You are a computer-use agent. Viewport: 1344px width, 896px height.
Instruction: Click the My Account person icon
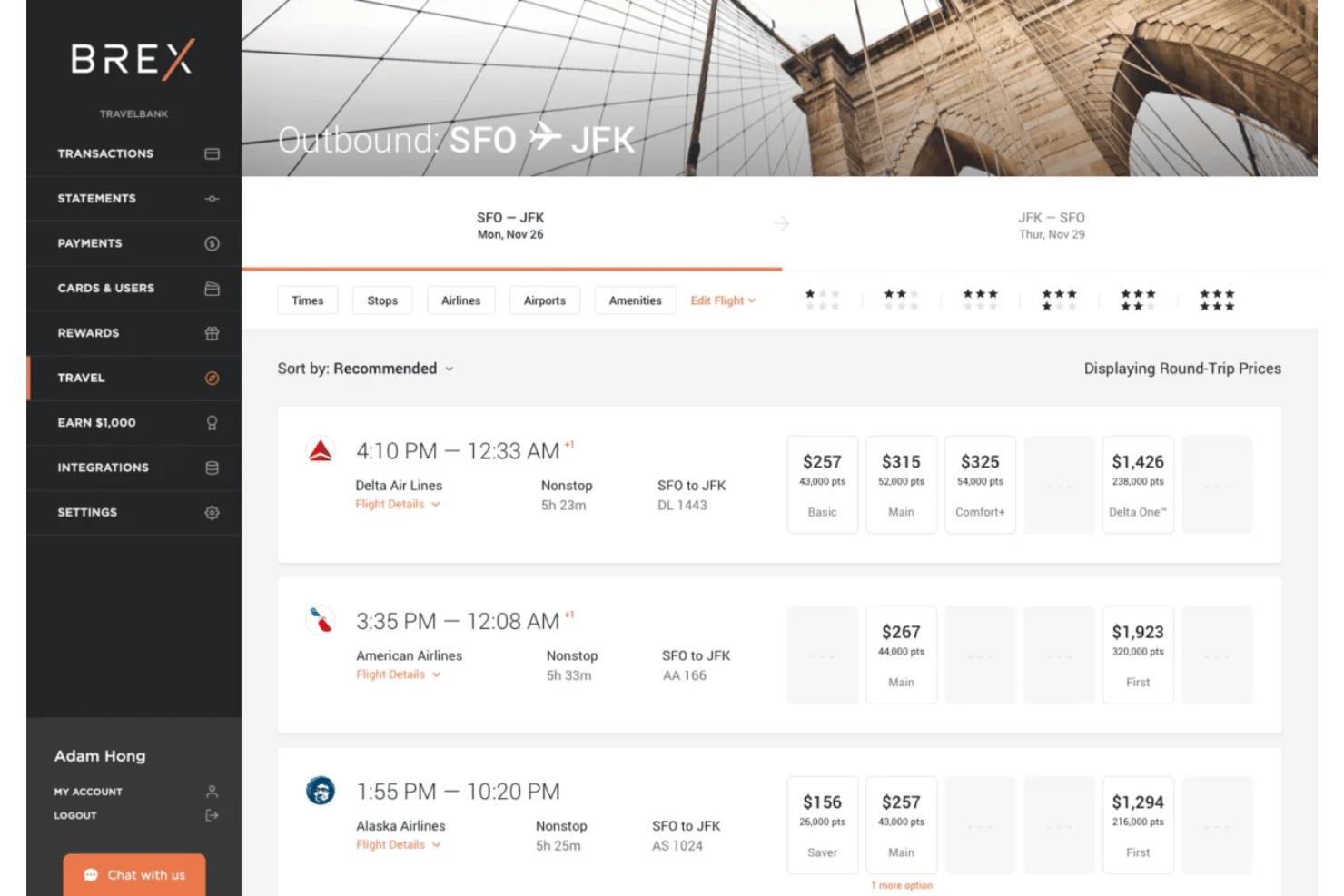click(x=212, y=792)
